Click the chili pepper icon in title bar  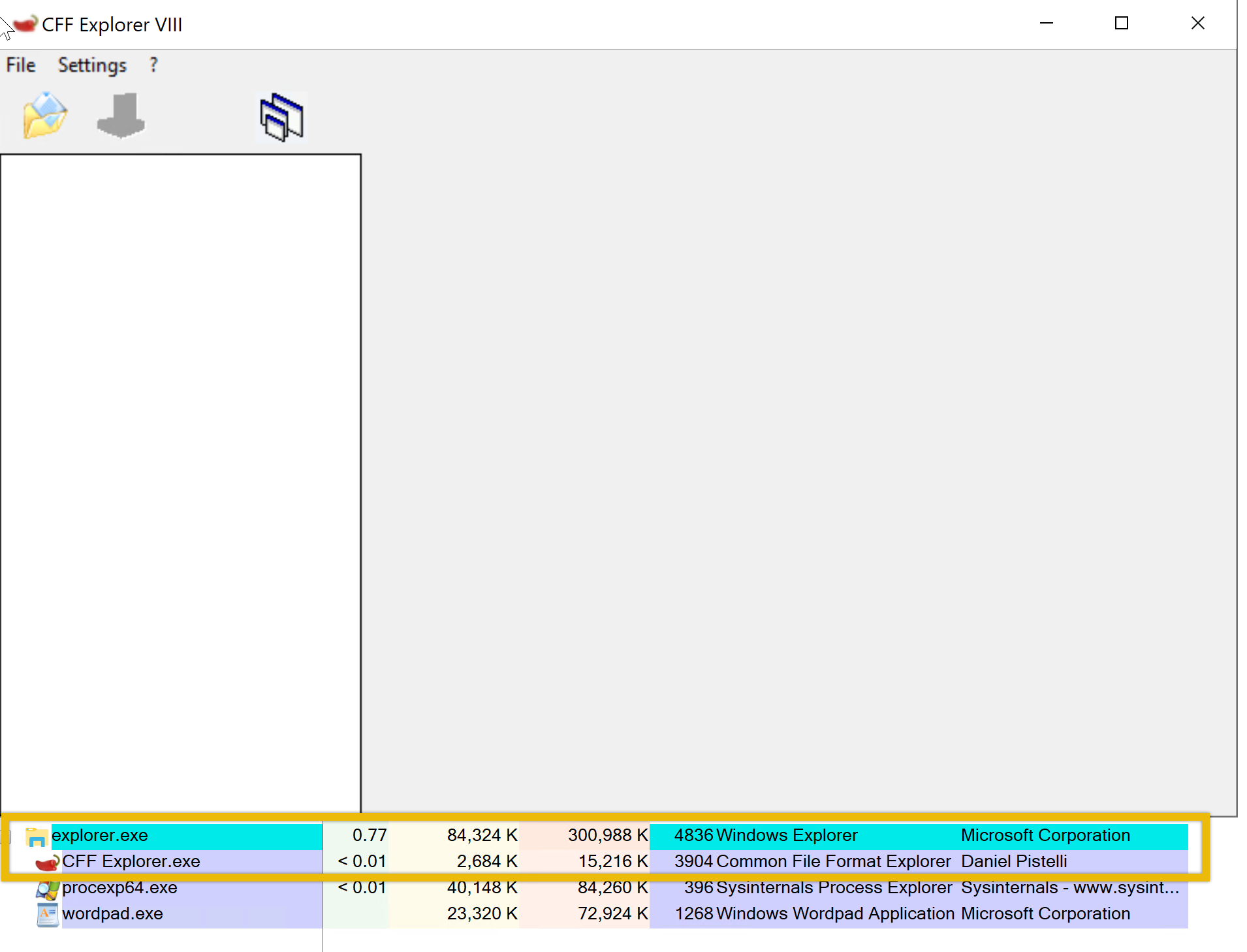tap(25, 22)
